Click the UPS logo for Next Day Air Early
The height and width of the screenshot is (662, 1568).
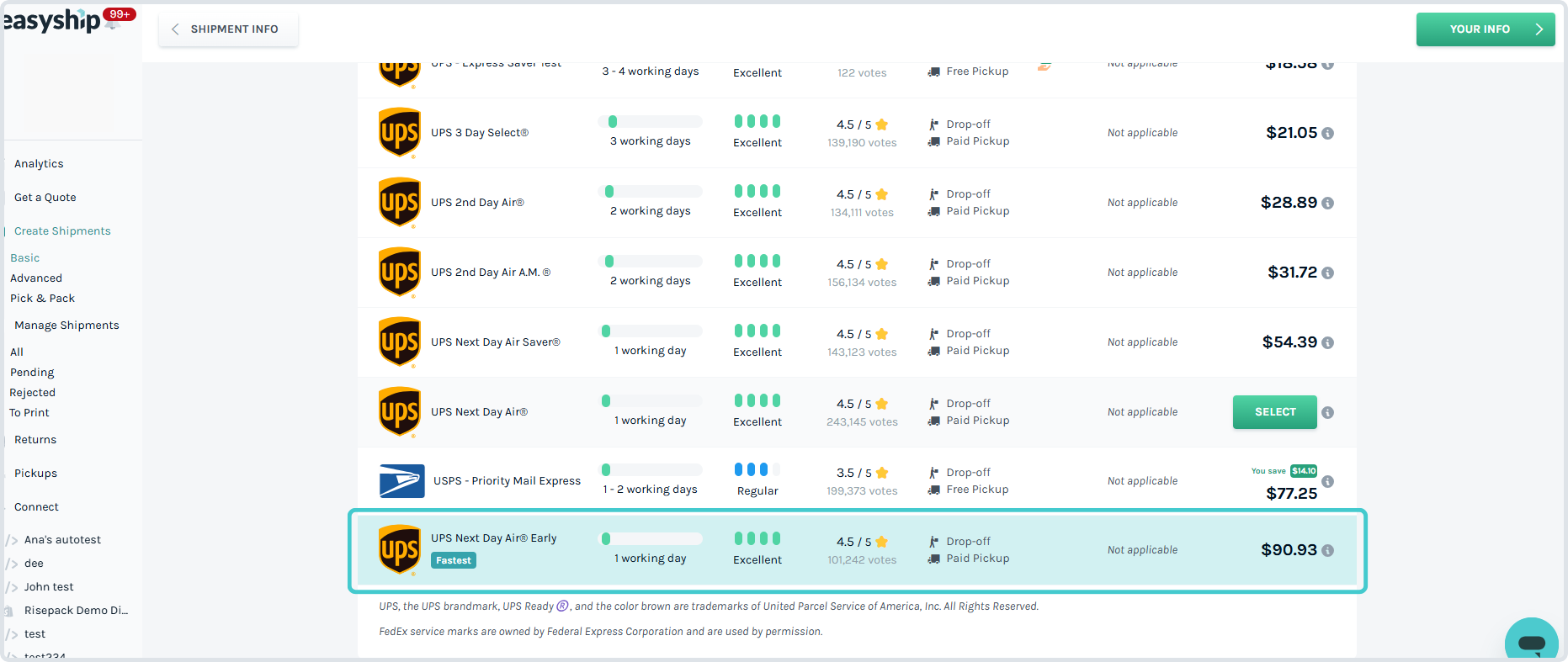pos(399,550)
